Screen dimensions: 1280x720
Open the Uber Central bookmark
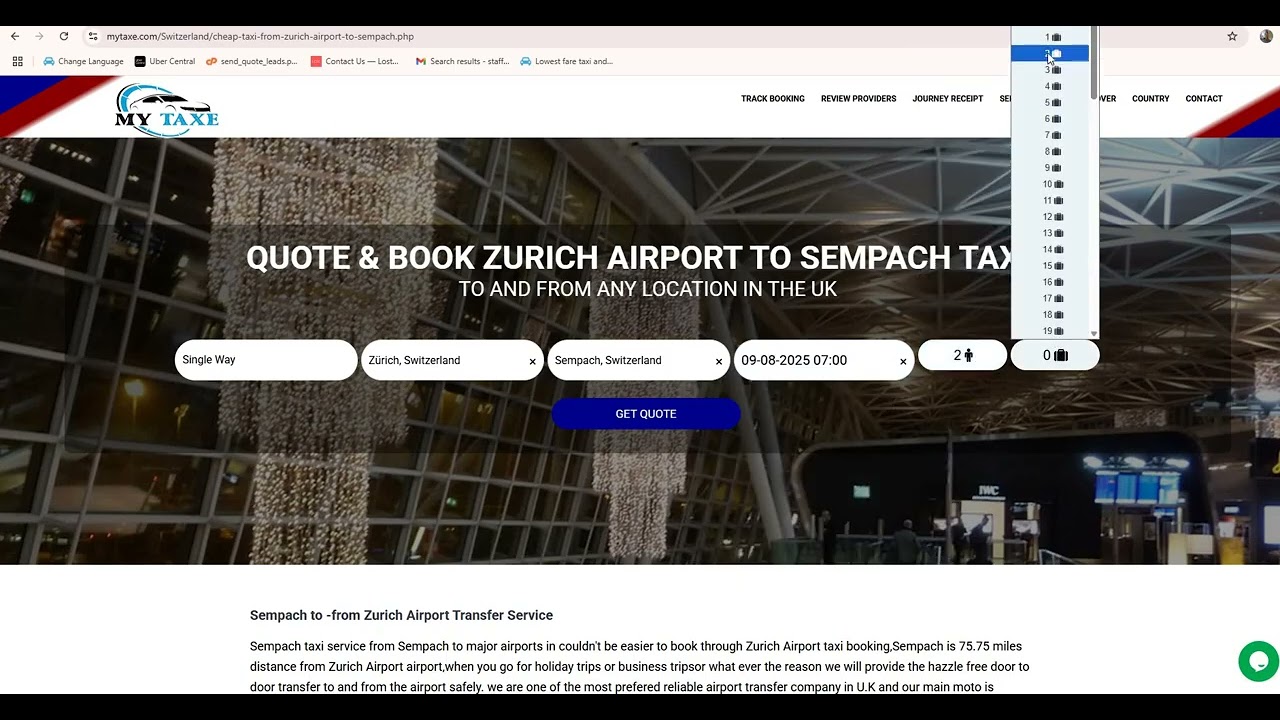point(165,61)
